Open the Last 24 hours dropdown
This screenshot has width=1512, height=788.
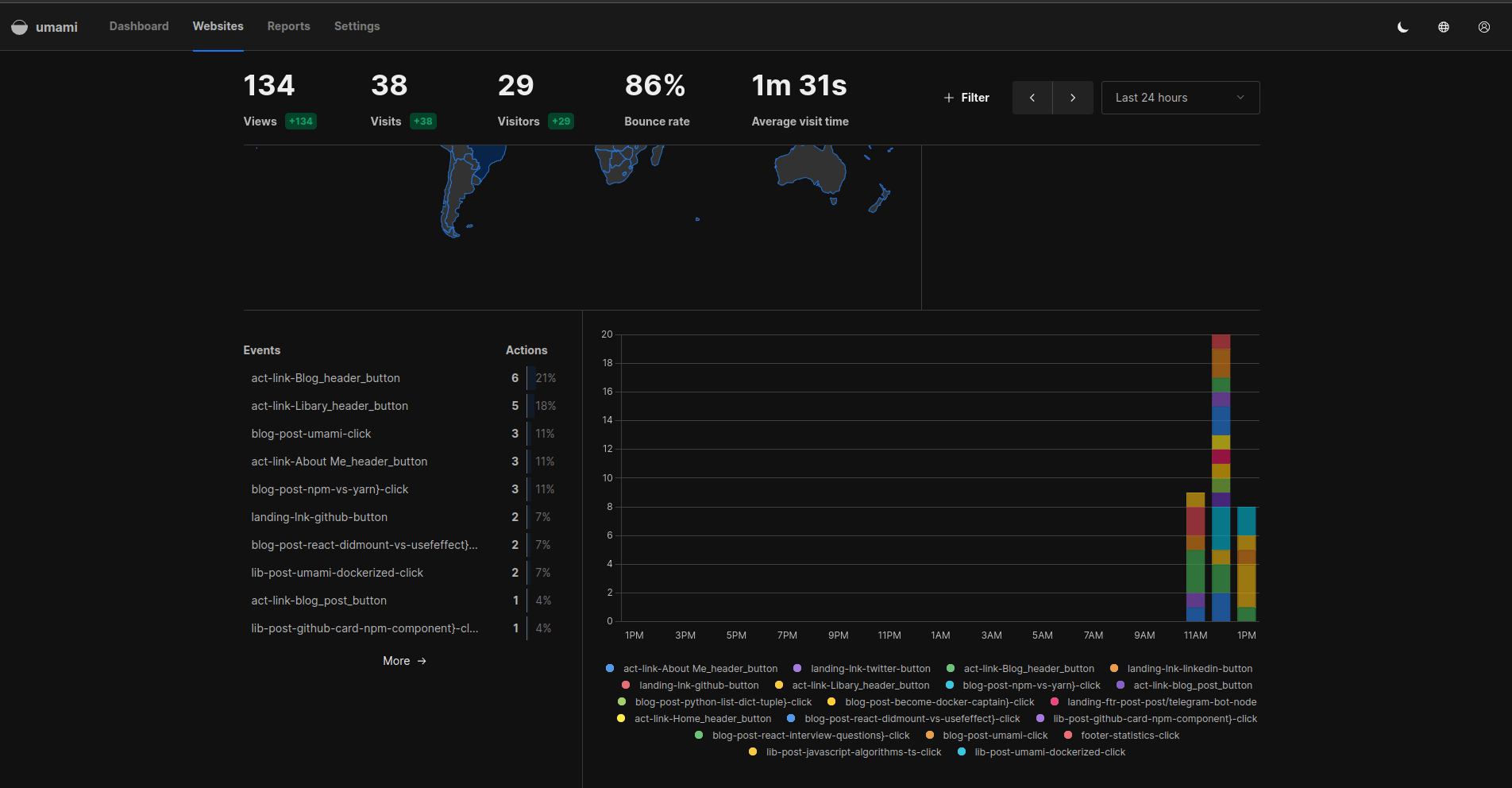click(x=1180, y=98)
